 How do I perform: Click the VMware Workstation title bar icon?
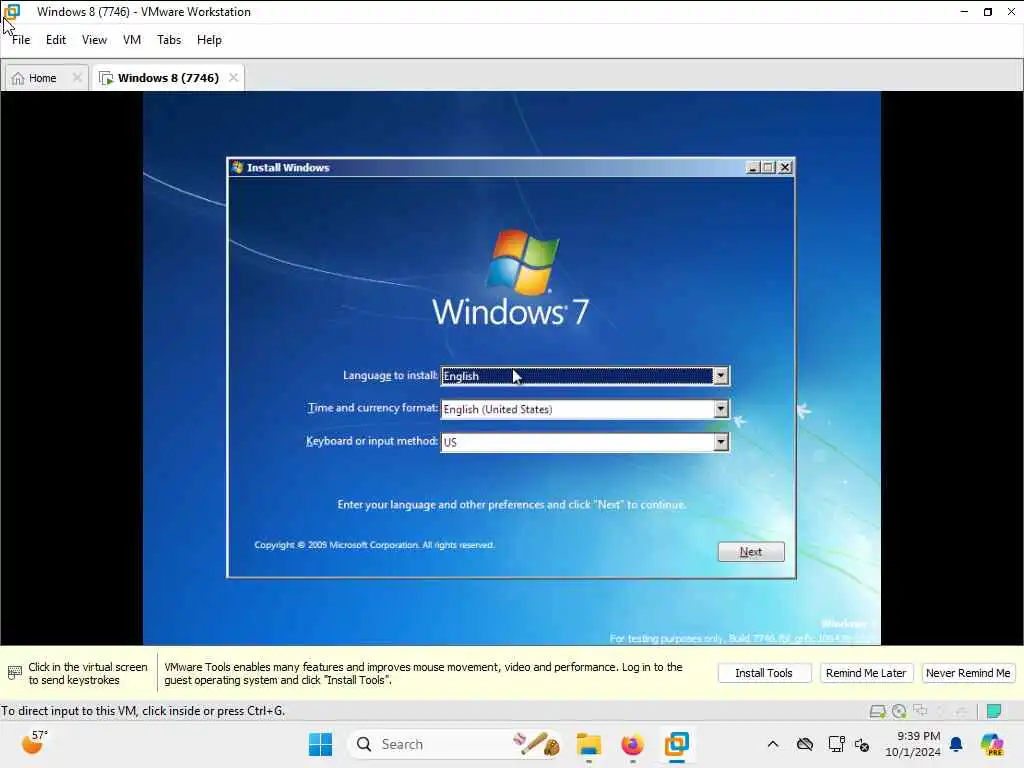(x=12, y=12)
